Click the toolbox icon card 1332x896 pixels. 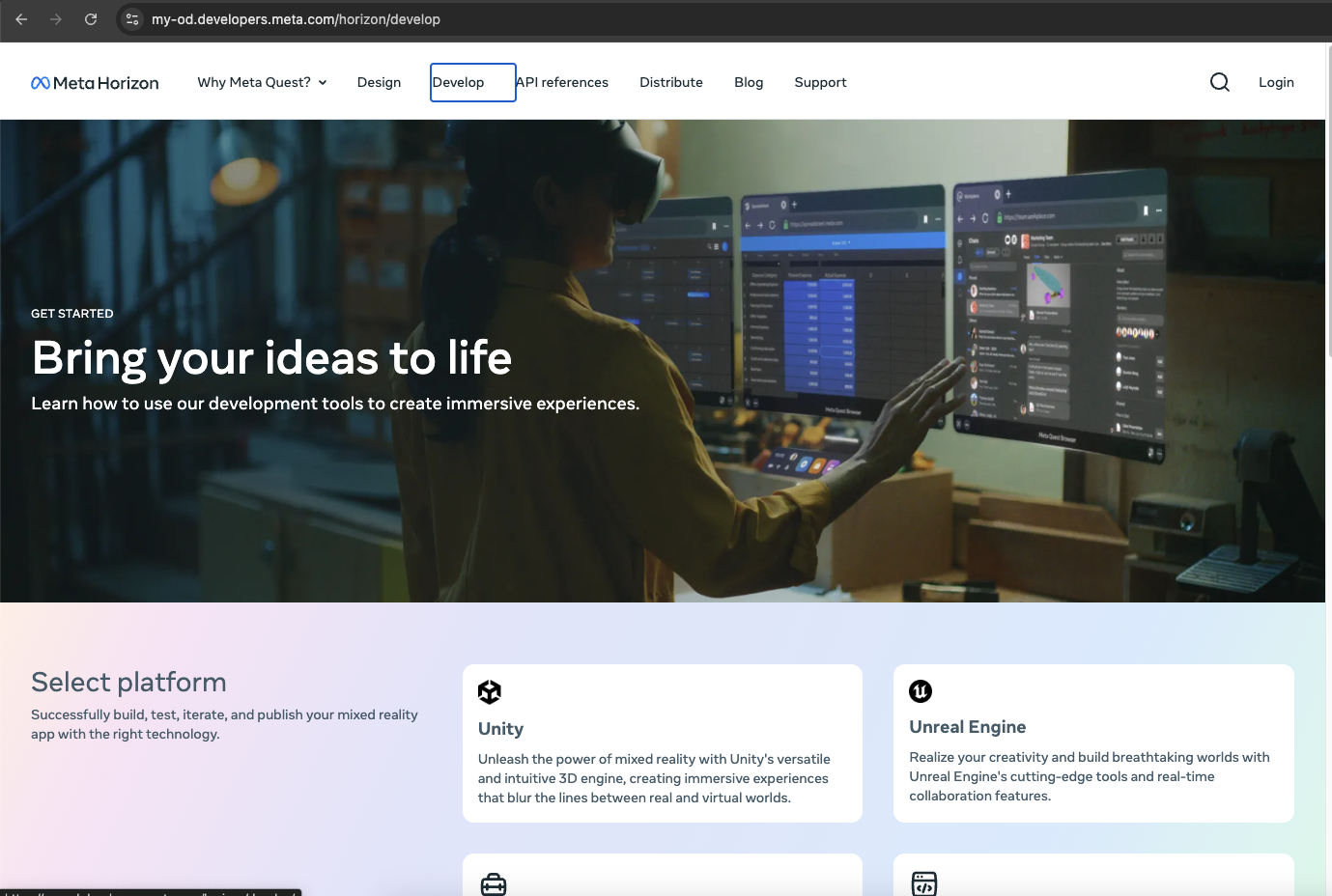663,875
